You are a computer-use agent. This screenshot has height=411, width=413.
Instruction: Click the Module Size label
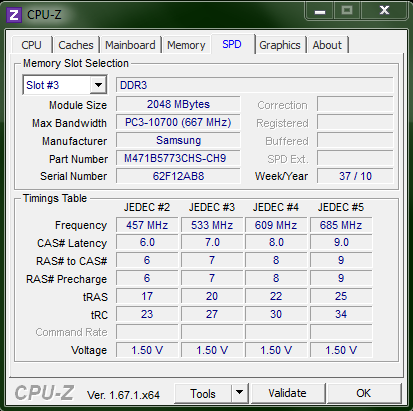pyautogui.click(x=78, y=105)
